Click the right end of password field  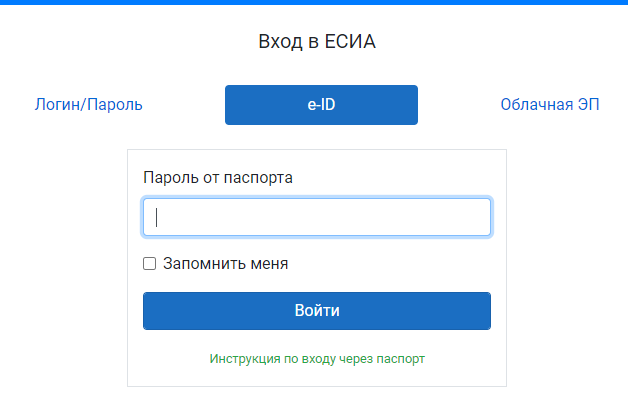(477, 217)
